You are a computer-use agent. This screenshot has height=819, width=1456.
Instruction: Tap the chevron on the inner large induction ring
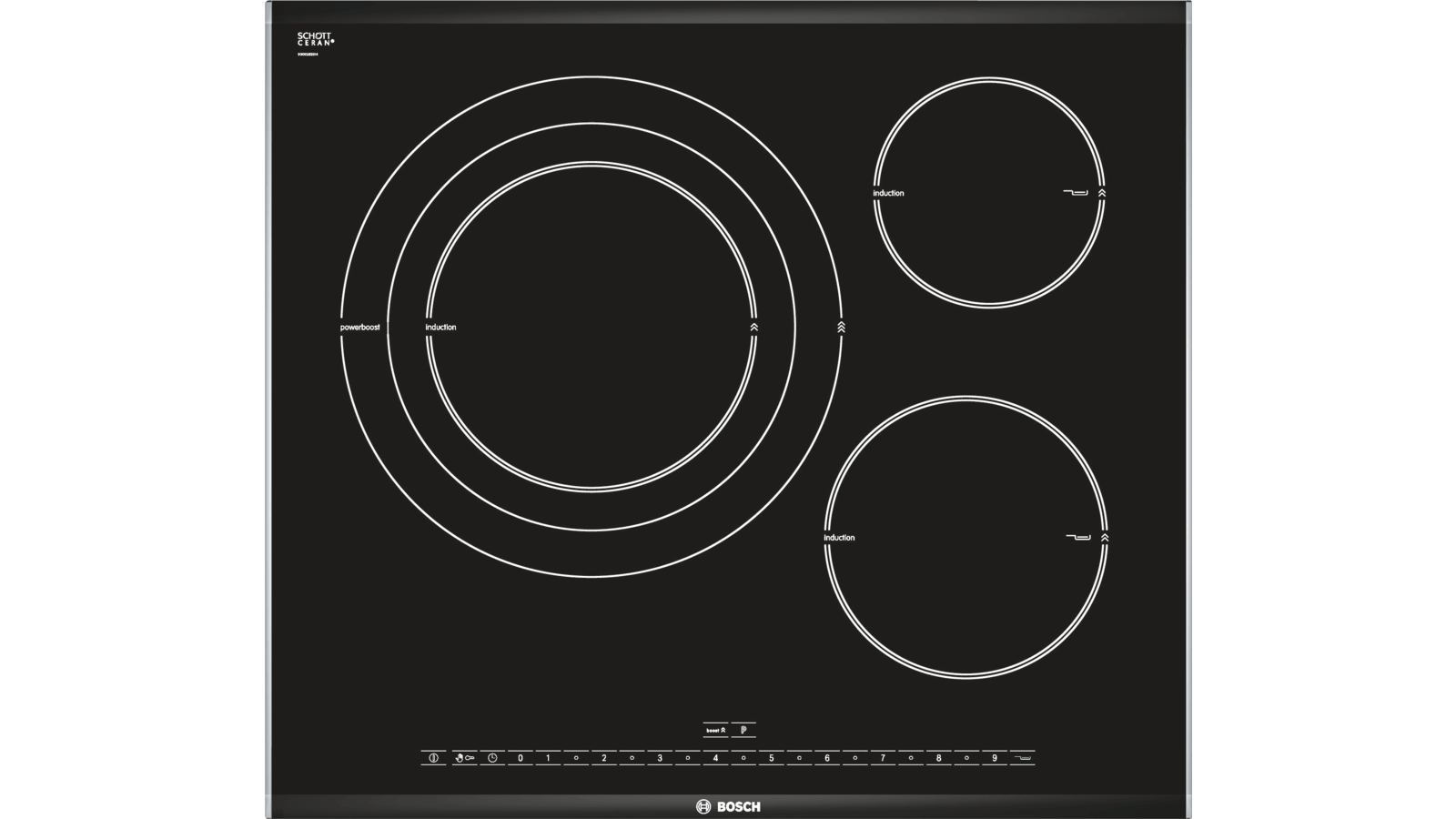click(x=754, y=327)
